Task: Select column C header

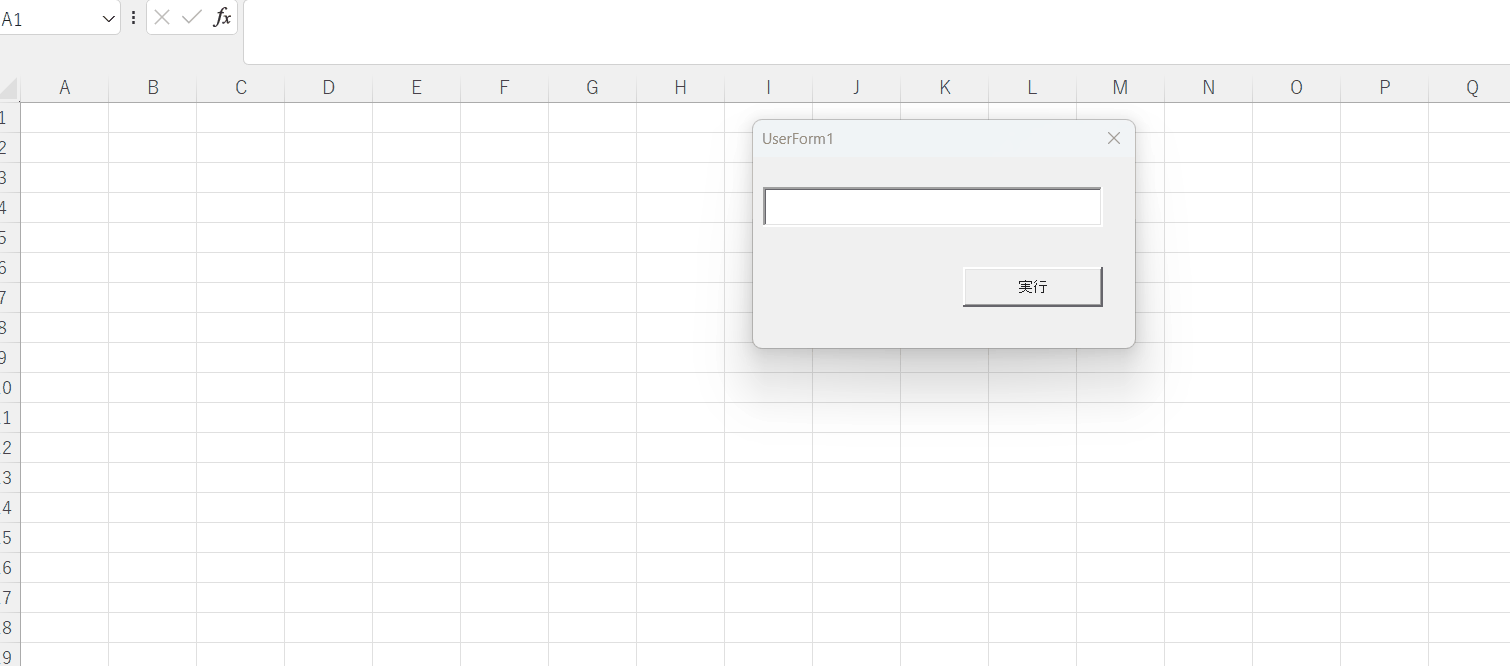Action: 240,87
